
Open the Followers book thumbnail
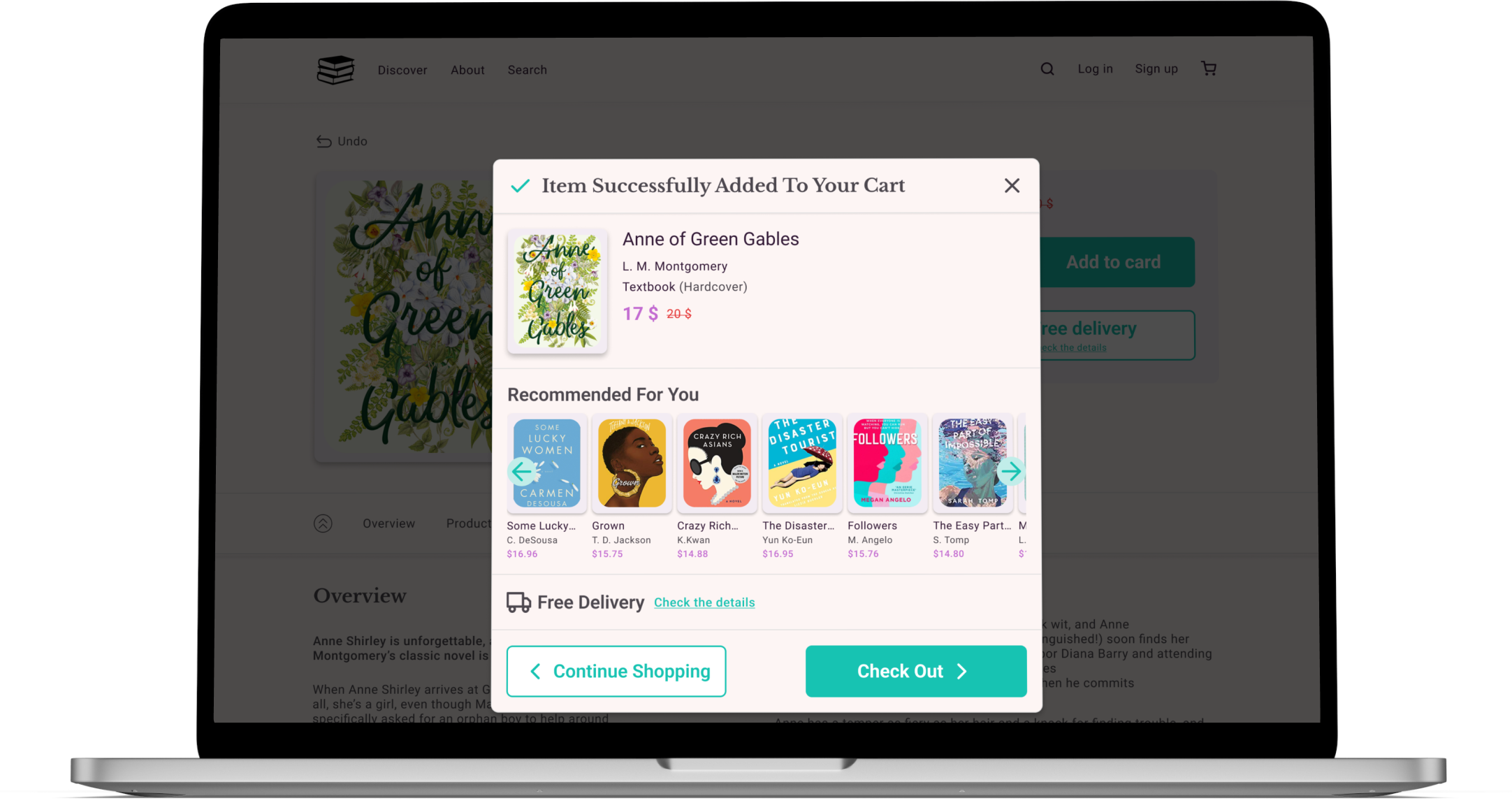click(887, 463)
